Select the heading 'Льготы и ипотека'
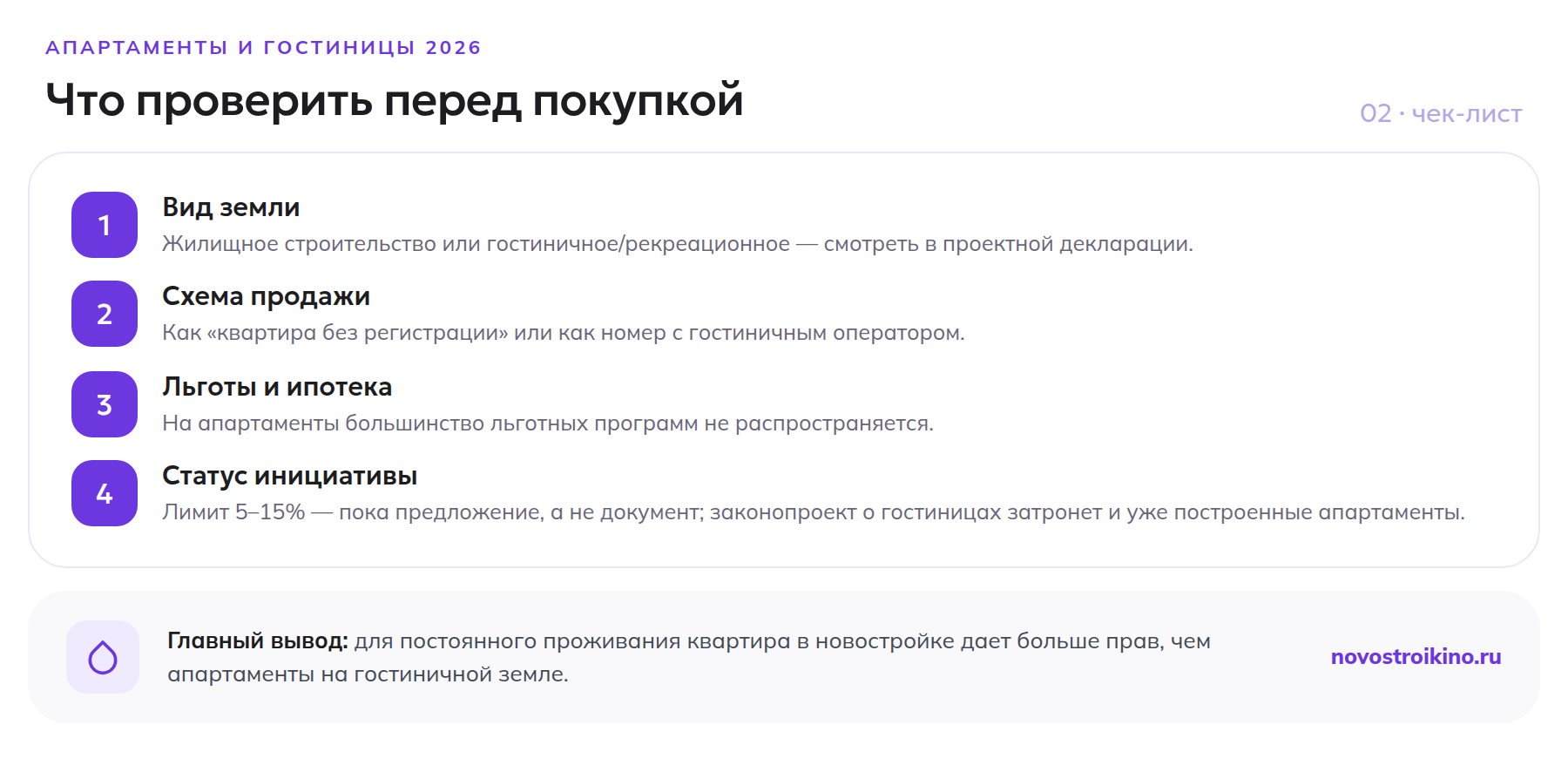 (x=277, y=387)
